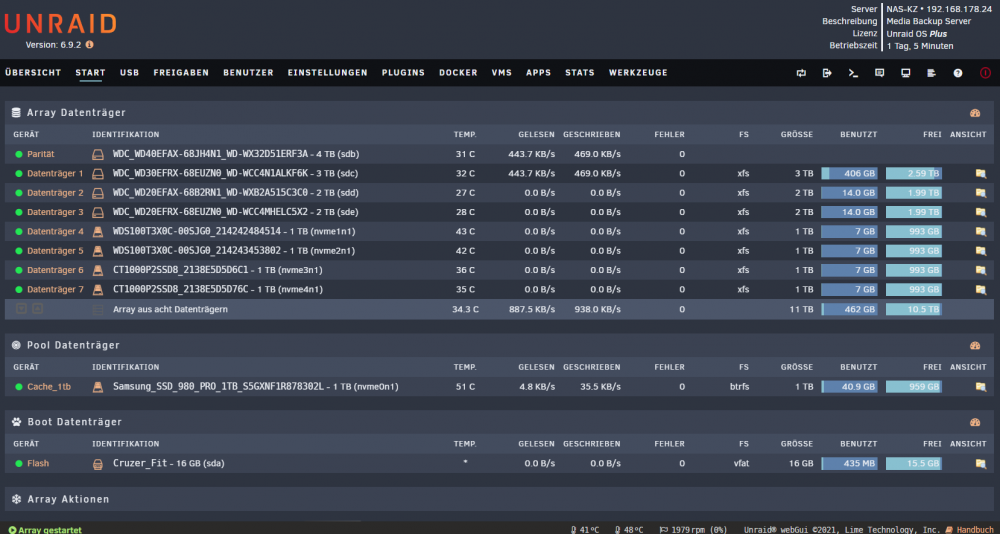Open the Cache_1tb device link

coord(49,387)
